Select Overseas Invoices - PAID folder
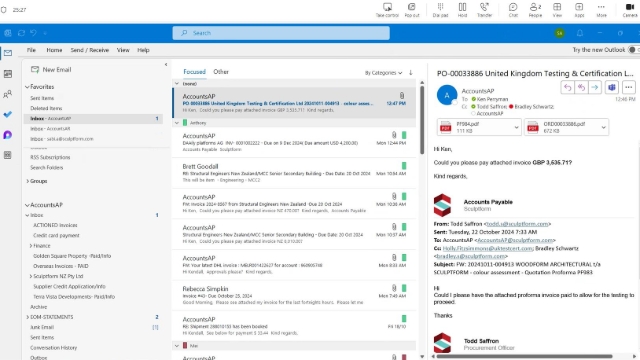The image size is (640, 360). (x=61, y=266)
